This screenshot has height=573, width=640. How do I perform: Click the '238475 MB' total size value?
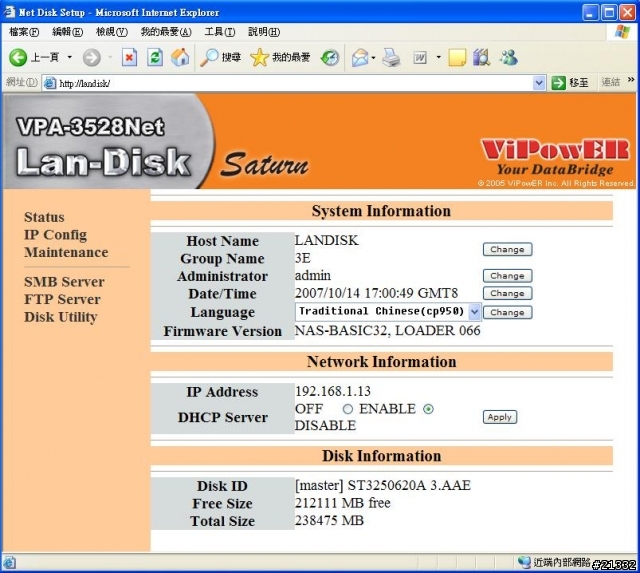pos(329,520)
